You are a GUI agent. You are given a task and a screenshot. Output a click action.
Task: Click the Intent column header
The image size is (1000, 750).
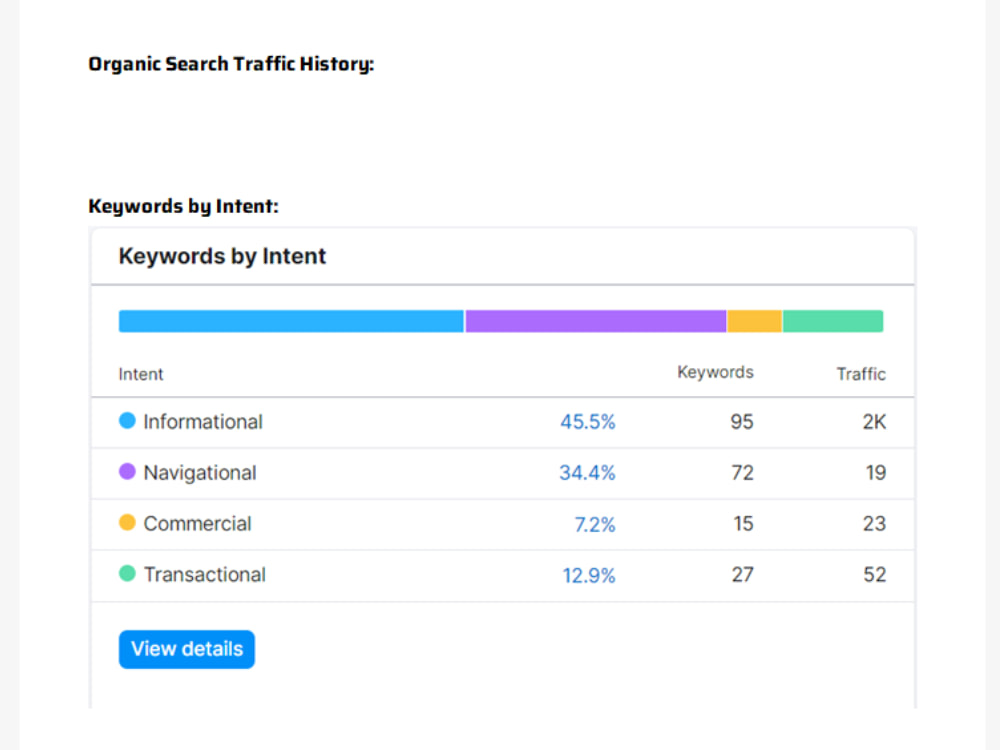pyautogui.click(x=141, y=374)
